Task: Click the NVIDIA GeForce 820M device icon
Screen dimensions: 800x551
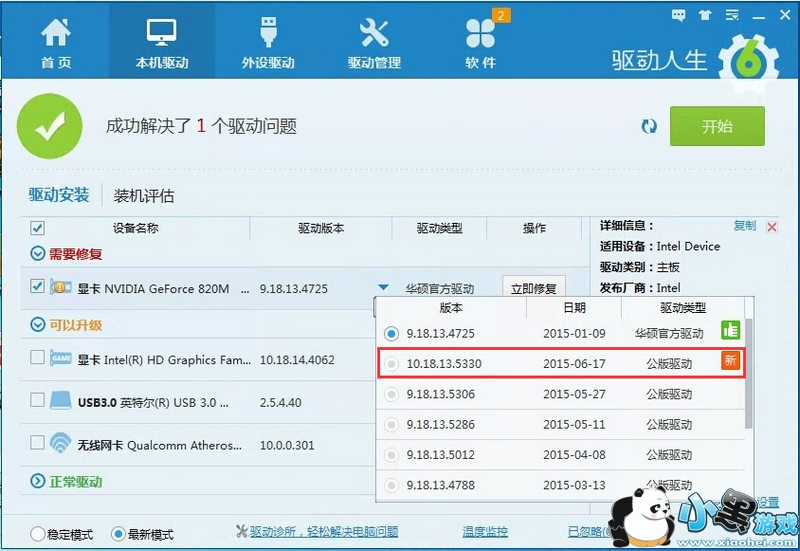Action: pyautogui.click(x=60, y=287)
